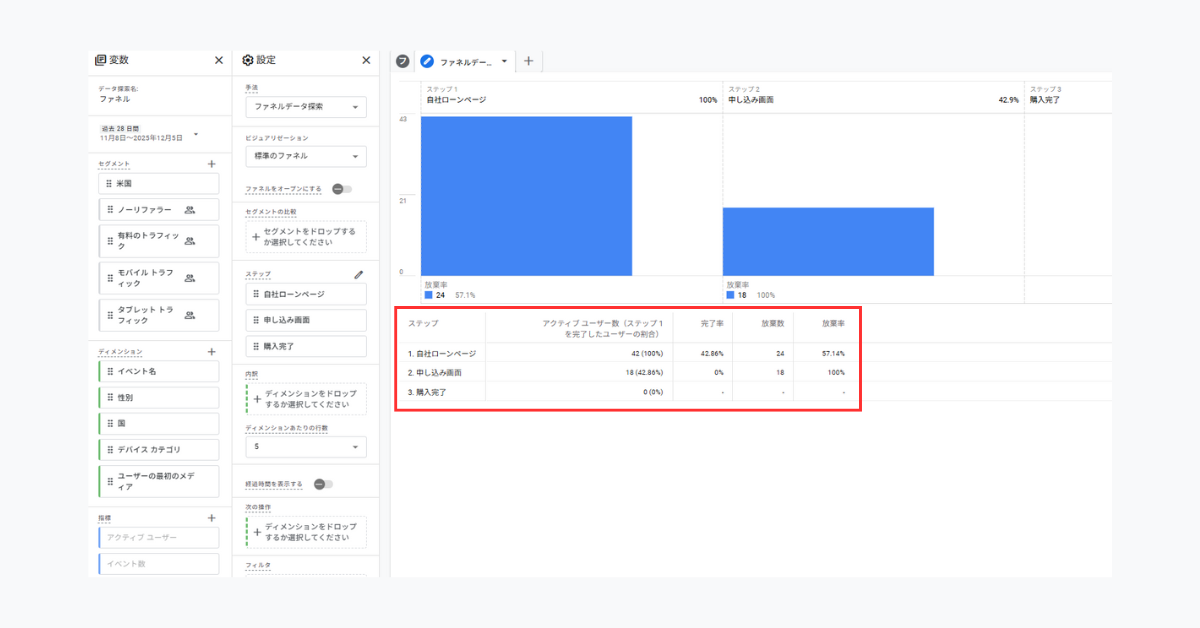The height and width of the screenshot is (628, 1200).
Task: Close the 設定 panel with X icon
Action: [x=366, y=60]
